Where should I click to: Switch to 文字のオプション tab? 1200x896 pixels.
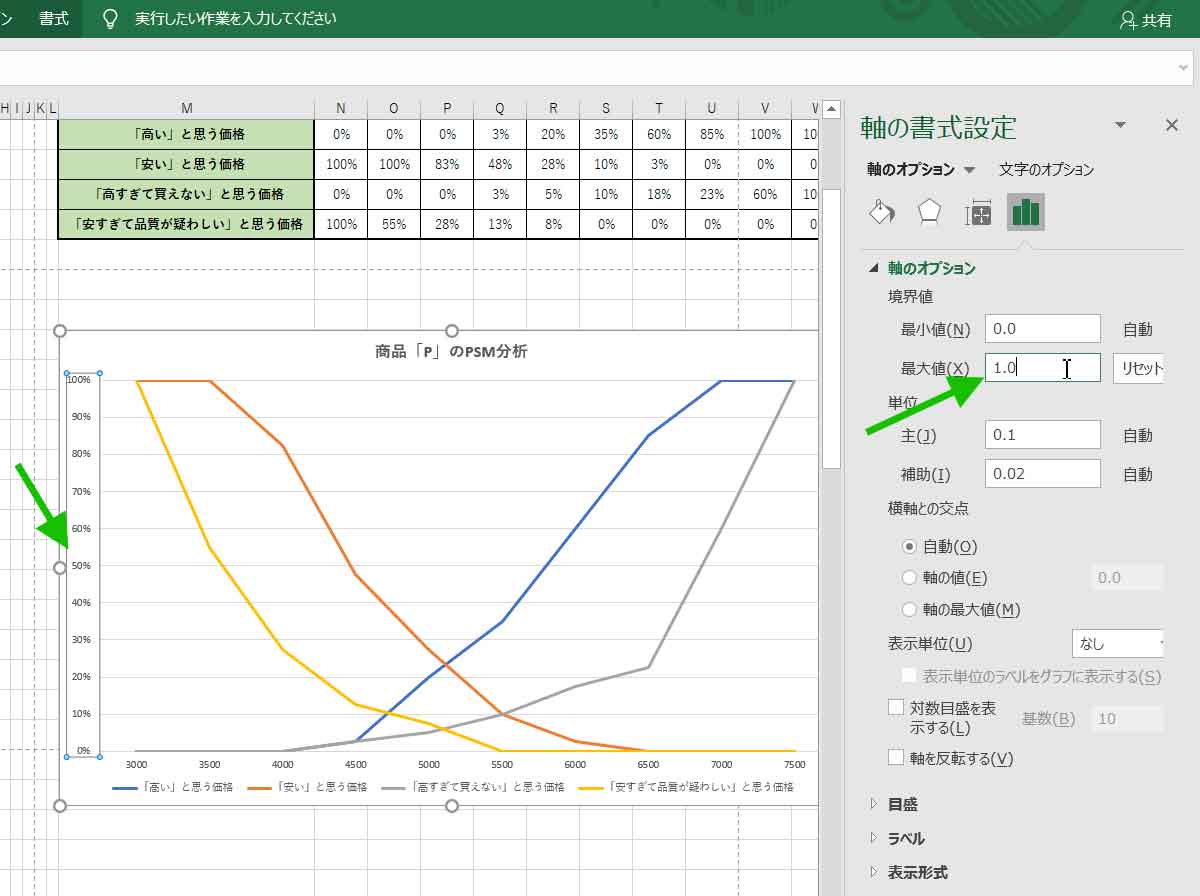coord(1046,170)
